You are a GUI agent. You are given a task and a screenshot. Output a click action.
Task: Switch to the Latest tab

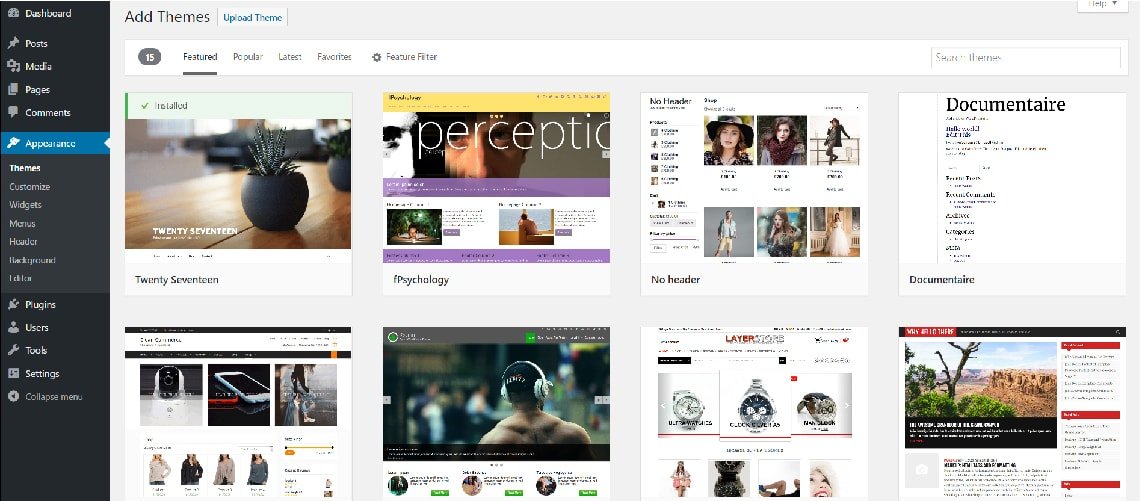click(x=290, y=57)
